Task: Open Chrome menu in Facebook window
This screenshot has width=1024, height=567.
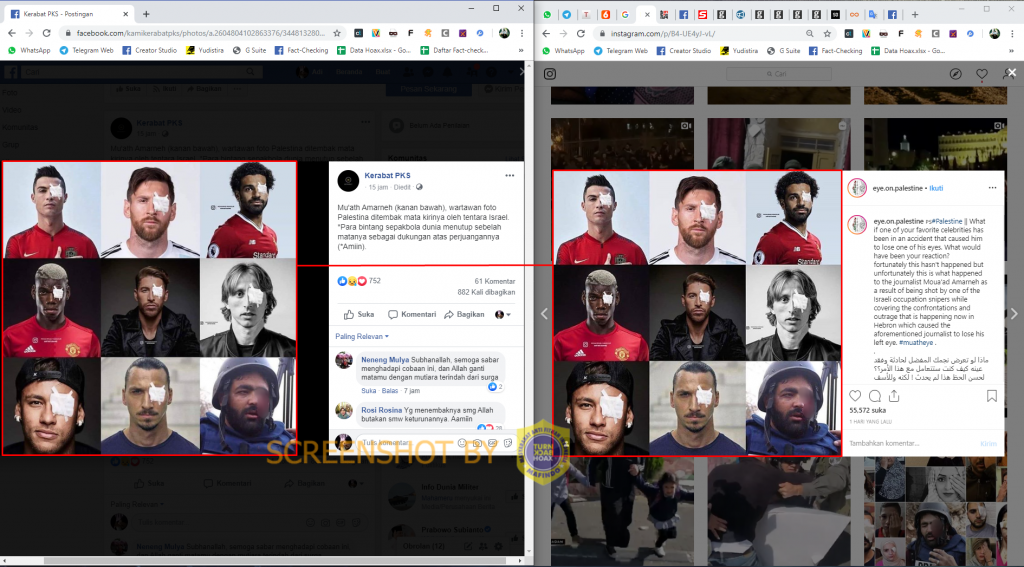Action: [521, 33]
